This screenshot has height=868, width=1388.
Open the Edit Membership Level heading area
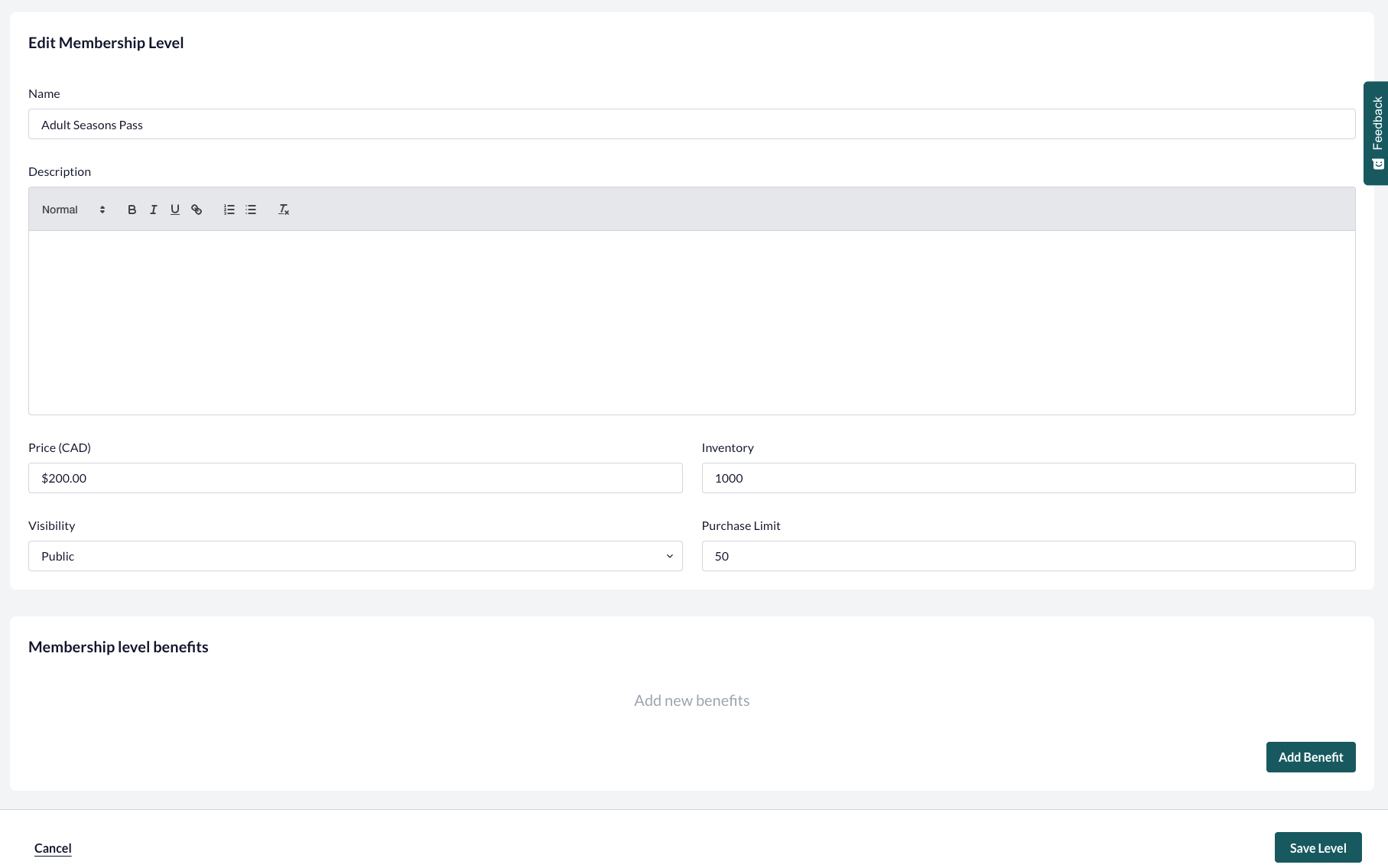[x=106, y=43]
